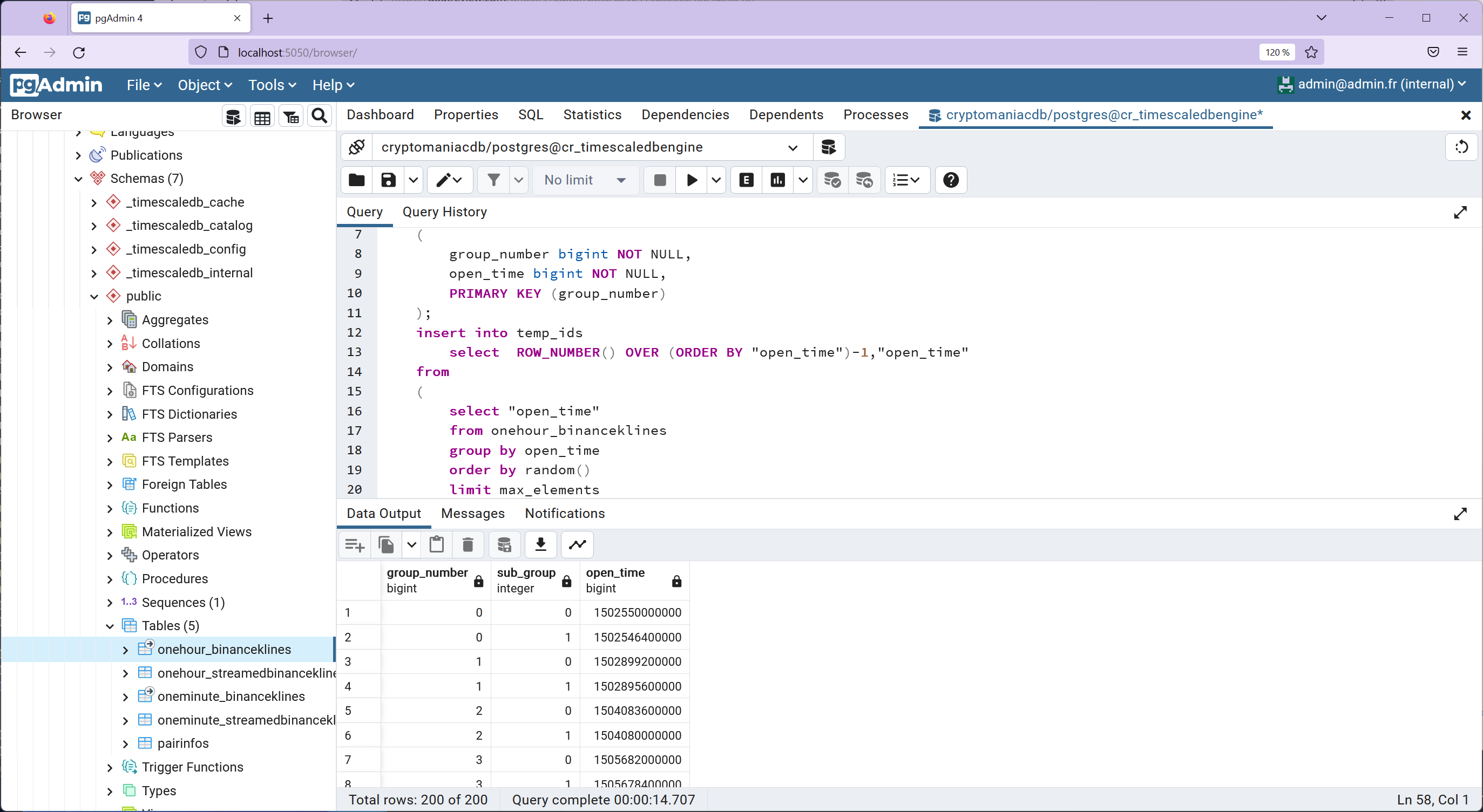The width and height of the screenshot is (1483, 812).
Task: Switch to the Messages tab
Action: point(472,514)
